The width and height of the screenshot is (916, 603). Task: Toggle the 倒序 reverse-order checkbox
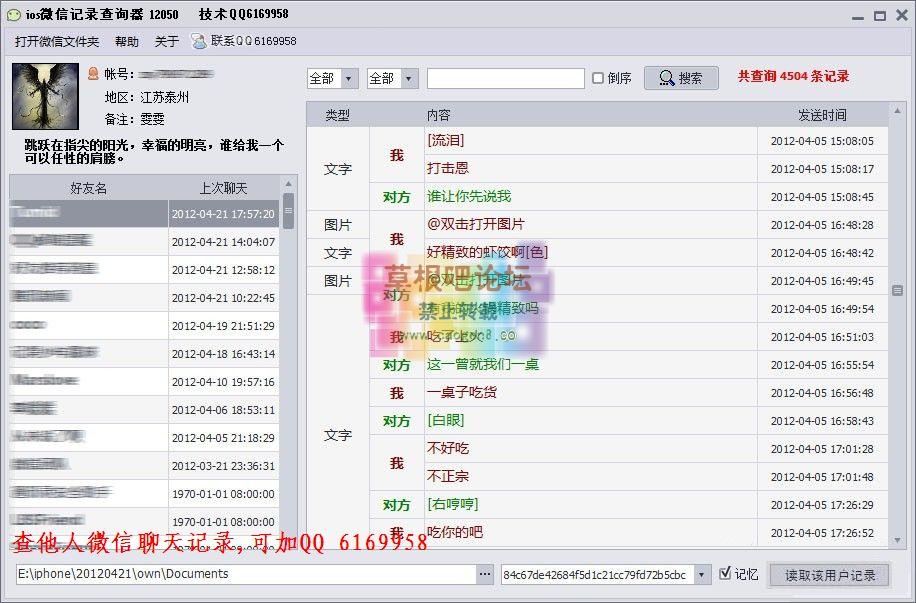click(598, 78)
